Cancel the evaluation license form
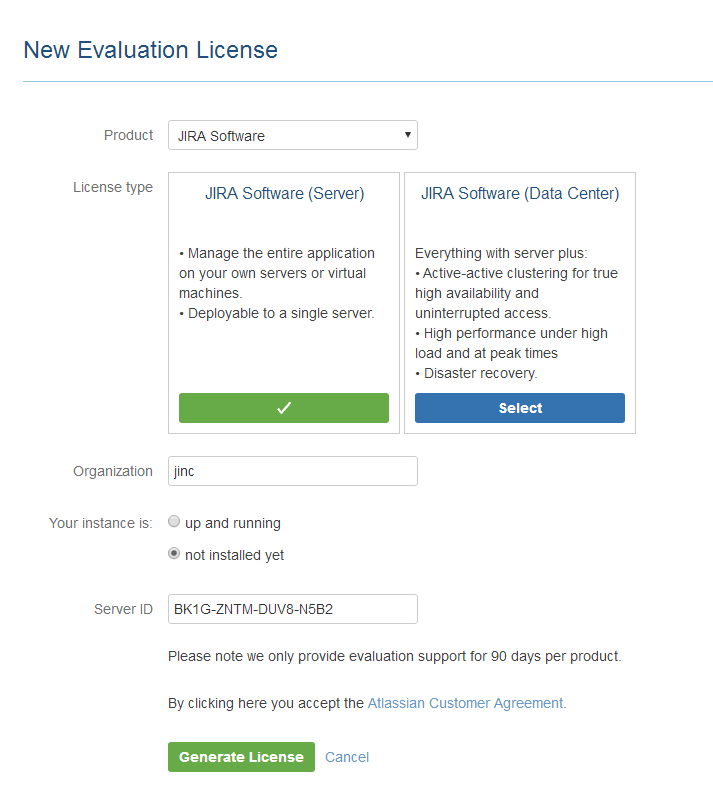 point(347,757)
